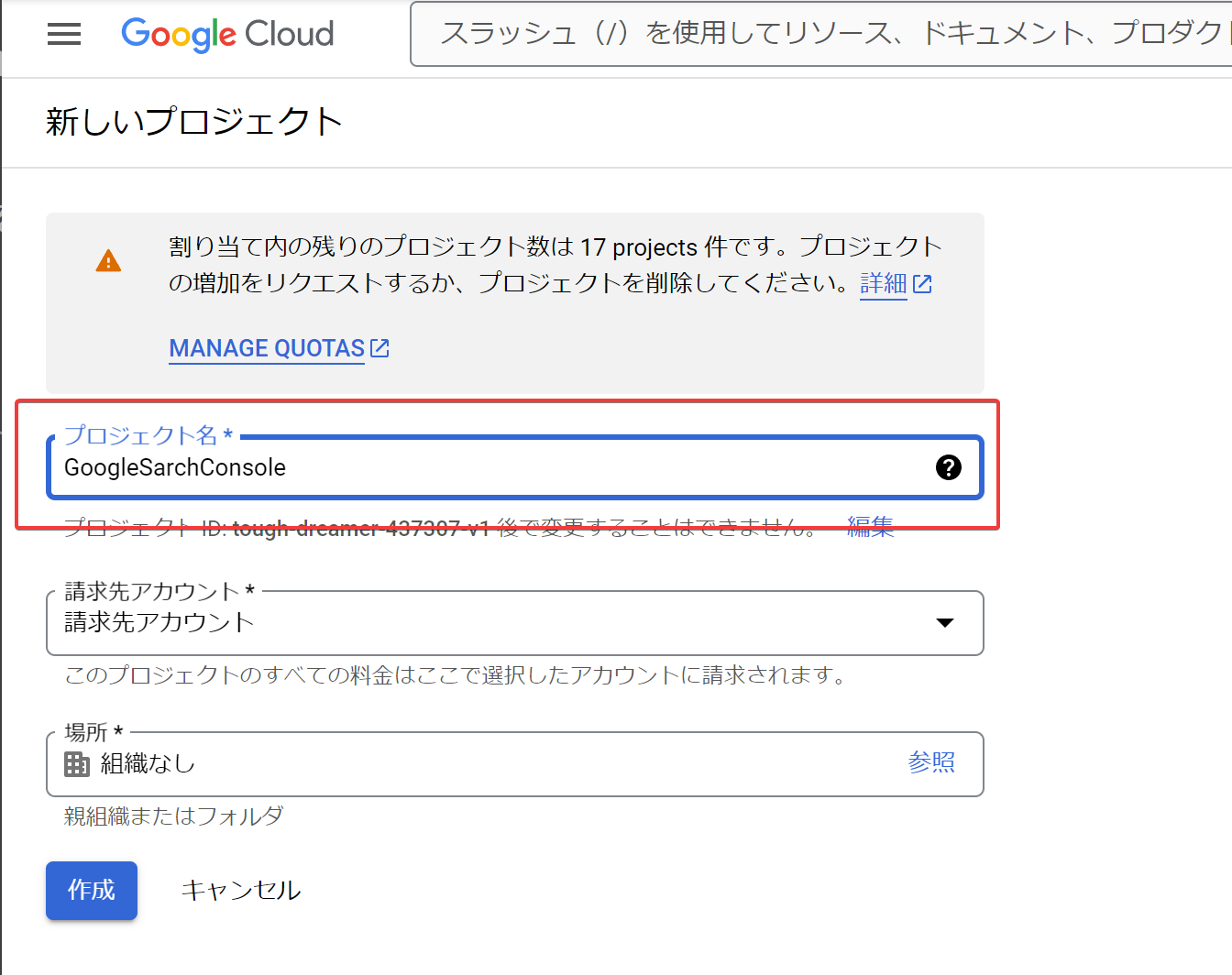The height and width of the screenshot is (975, 1232).
Task: Click the project name input field
Action: (x=515, y=467)
